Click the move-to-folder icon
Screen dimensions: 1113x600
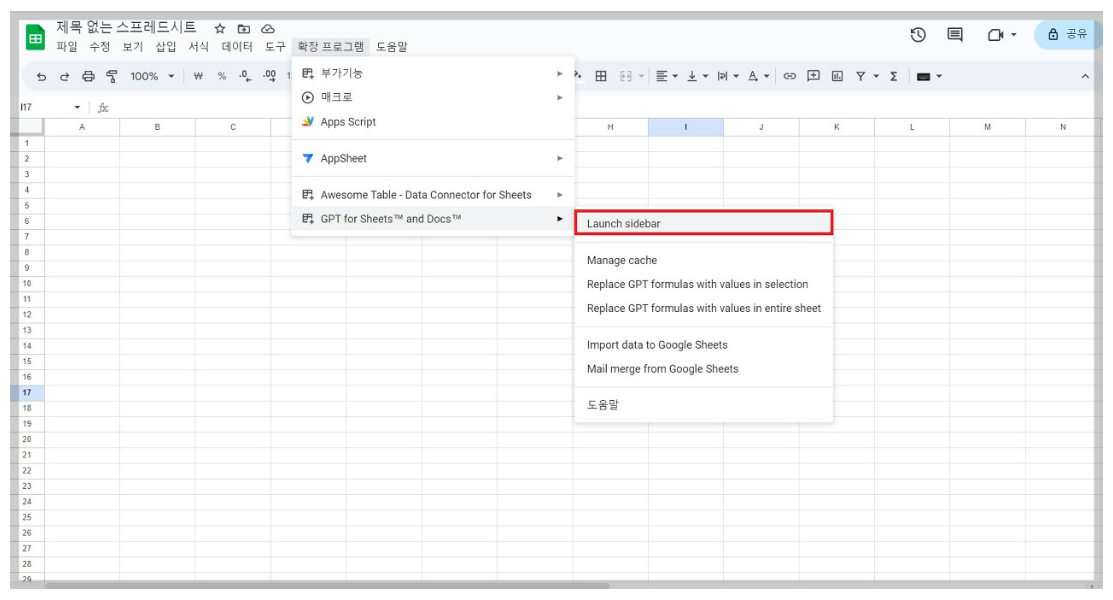pos(243,28)
